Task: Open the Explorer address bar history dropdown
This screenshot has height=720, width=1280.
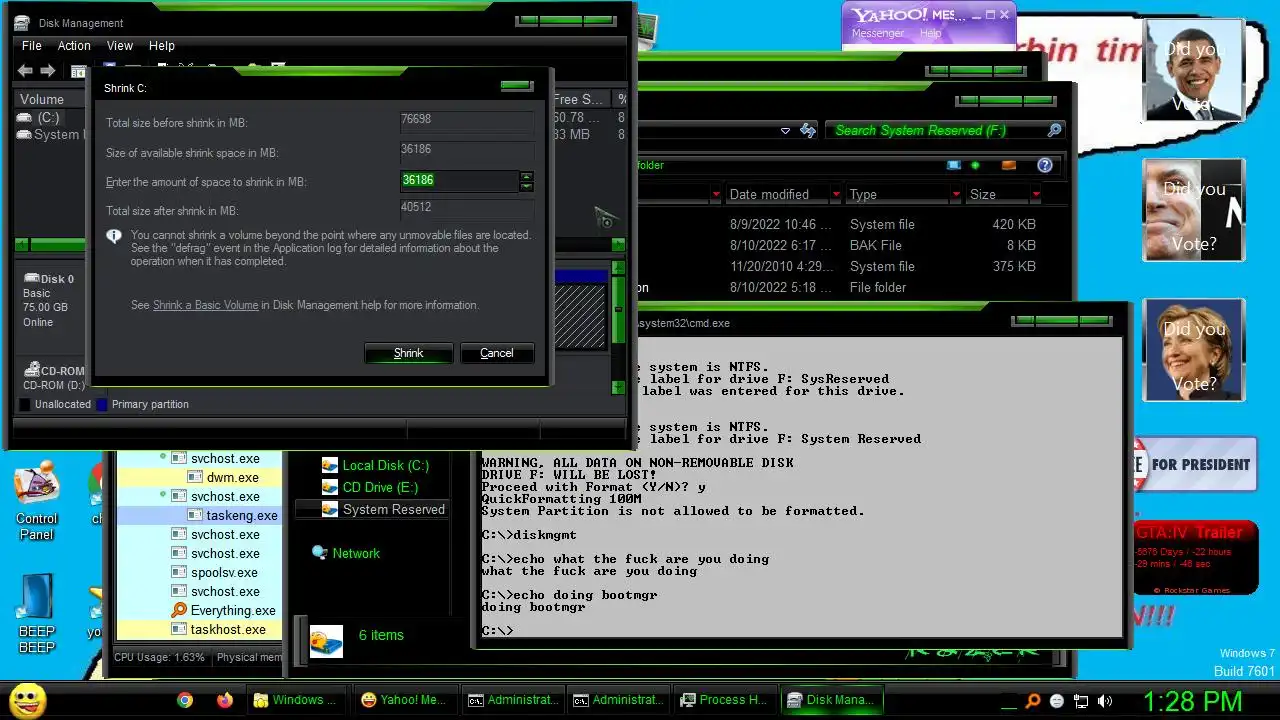Action: pyautogui.click(x=785, y=131)
